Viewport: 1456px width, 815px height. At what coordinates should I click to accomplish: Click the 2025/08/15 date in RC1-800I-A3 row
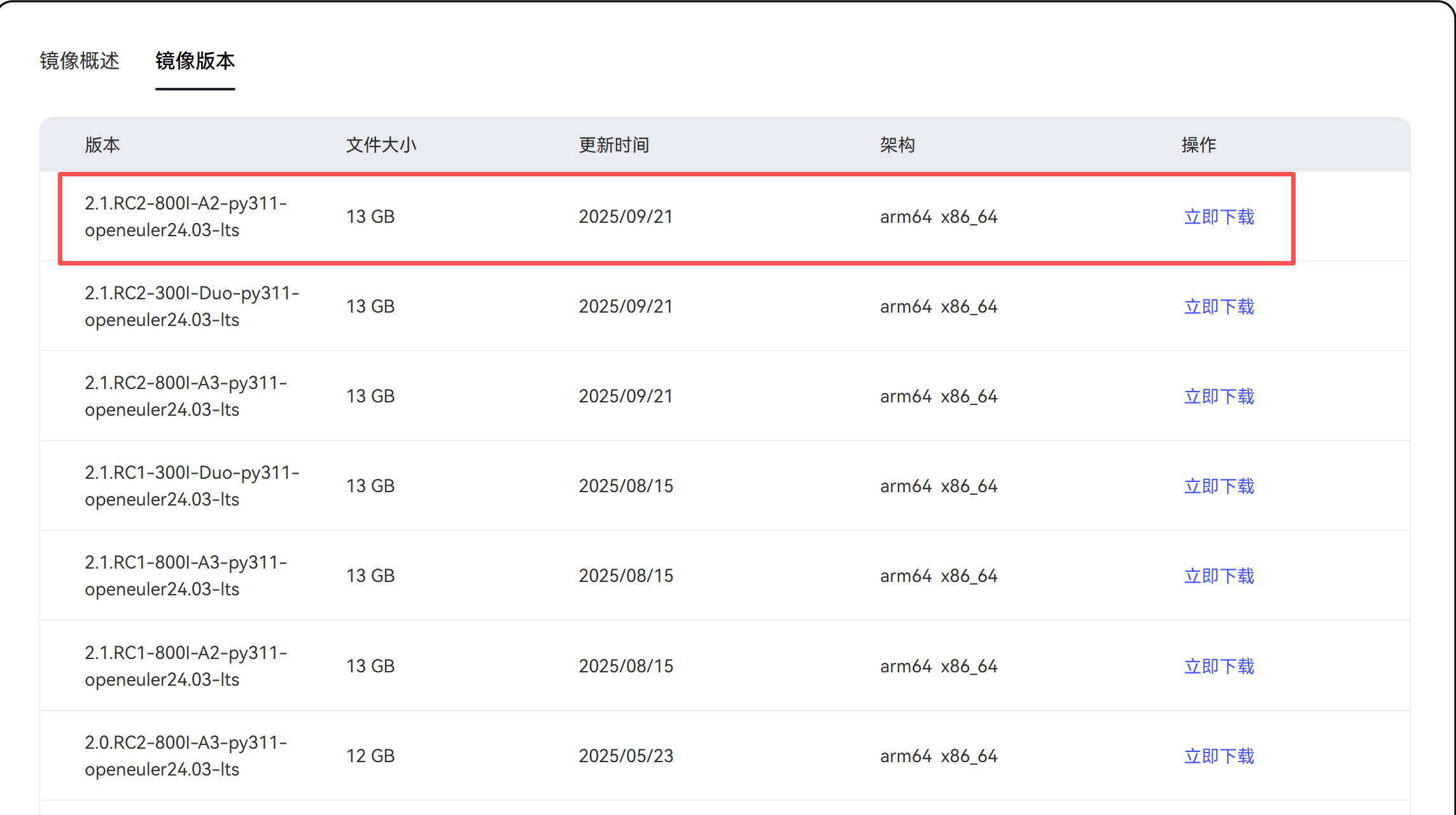point(626,576)
